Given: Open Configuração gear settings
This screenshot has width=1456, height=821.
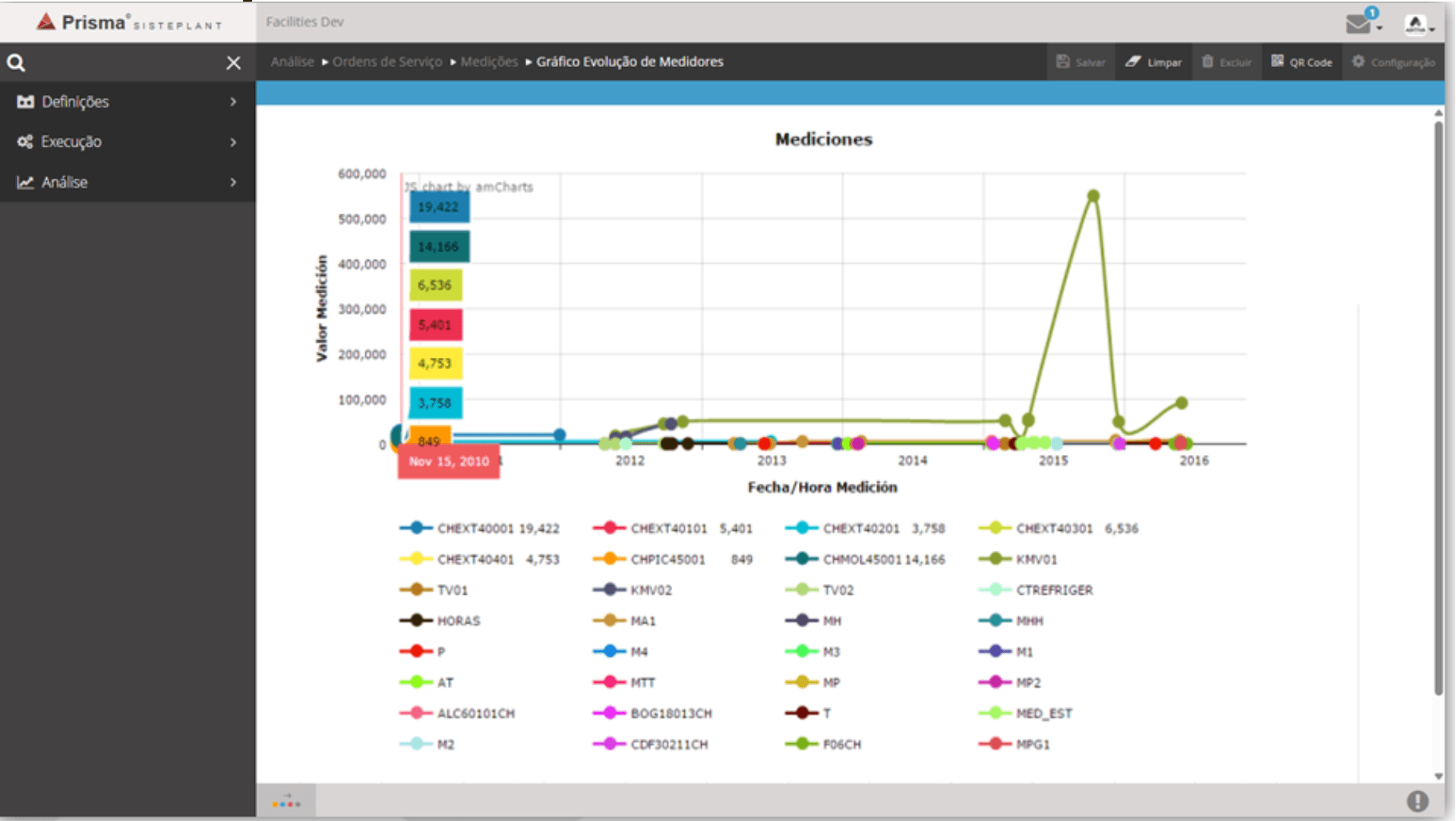Looking at the screenshot, I should tap(1393, 62).
